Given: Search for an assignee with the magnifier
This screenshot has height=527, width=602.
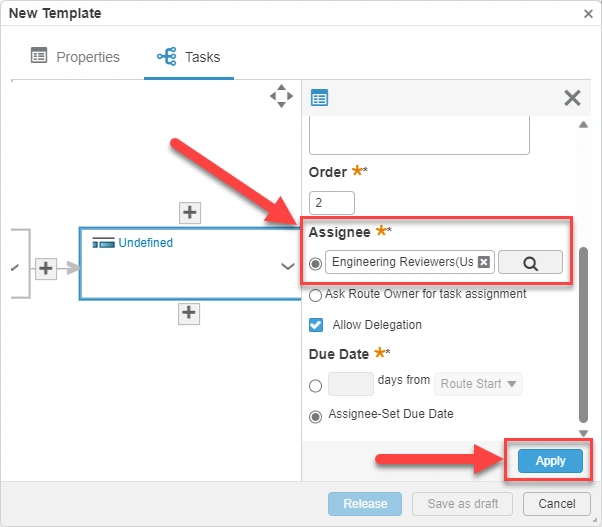Looking at the screenshot, I should [x=530, y=262].
